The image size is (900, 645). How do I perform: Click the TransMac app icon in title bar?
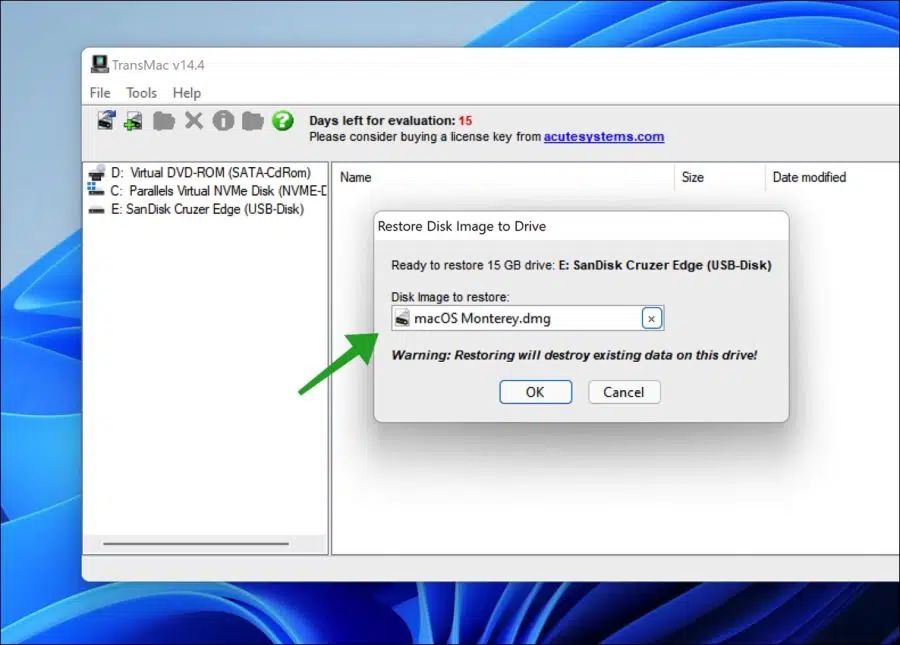(x=99, y=64)
